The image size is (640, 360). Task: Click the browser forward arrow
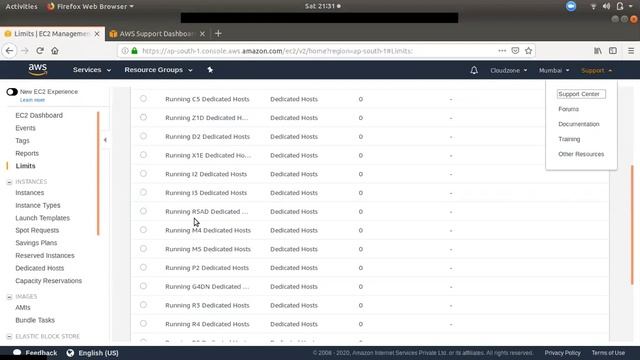tap(25, 51)
